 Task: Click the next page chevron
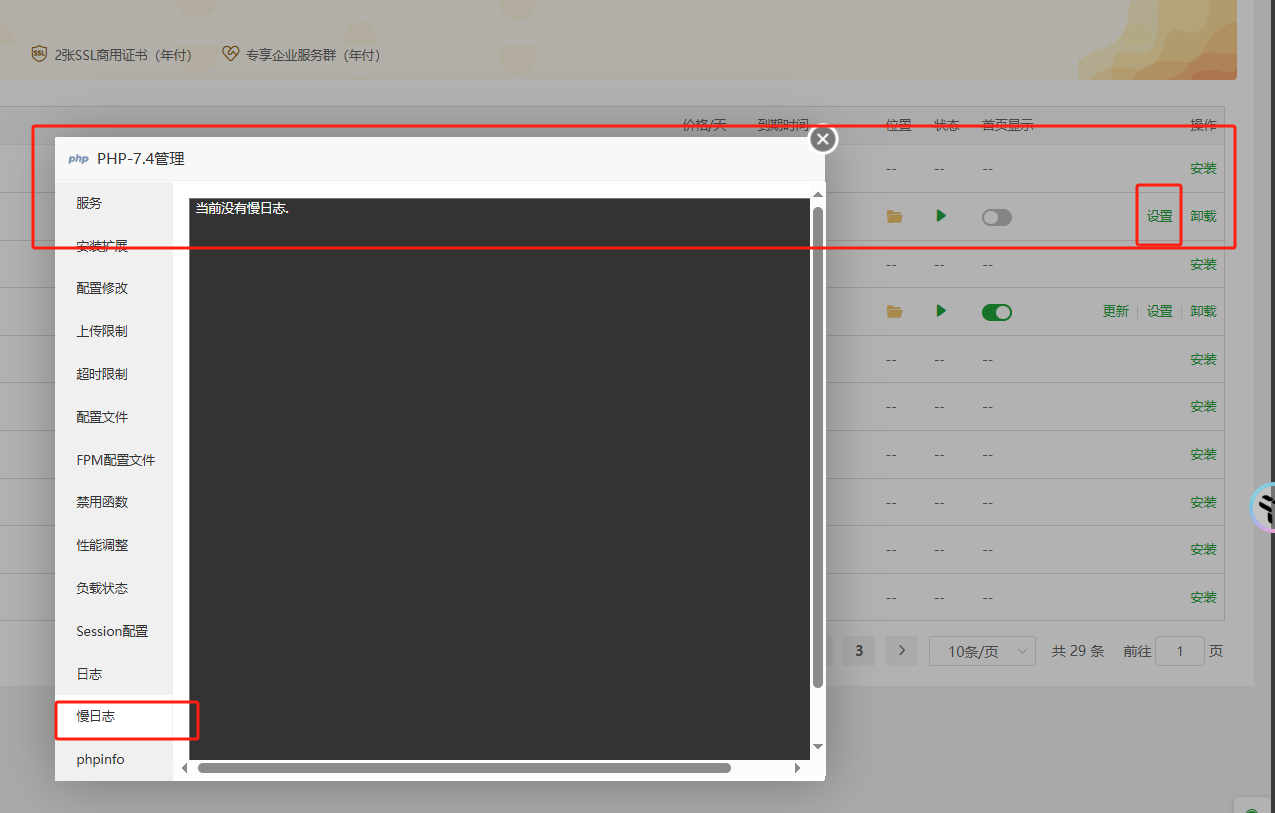[x=902, y=651]
